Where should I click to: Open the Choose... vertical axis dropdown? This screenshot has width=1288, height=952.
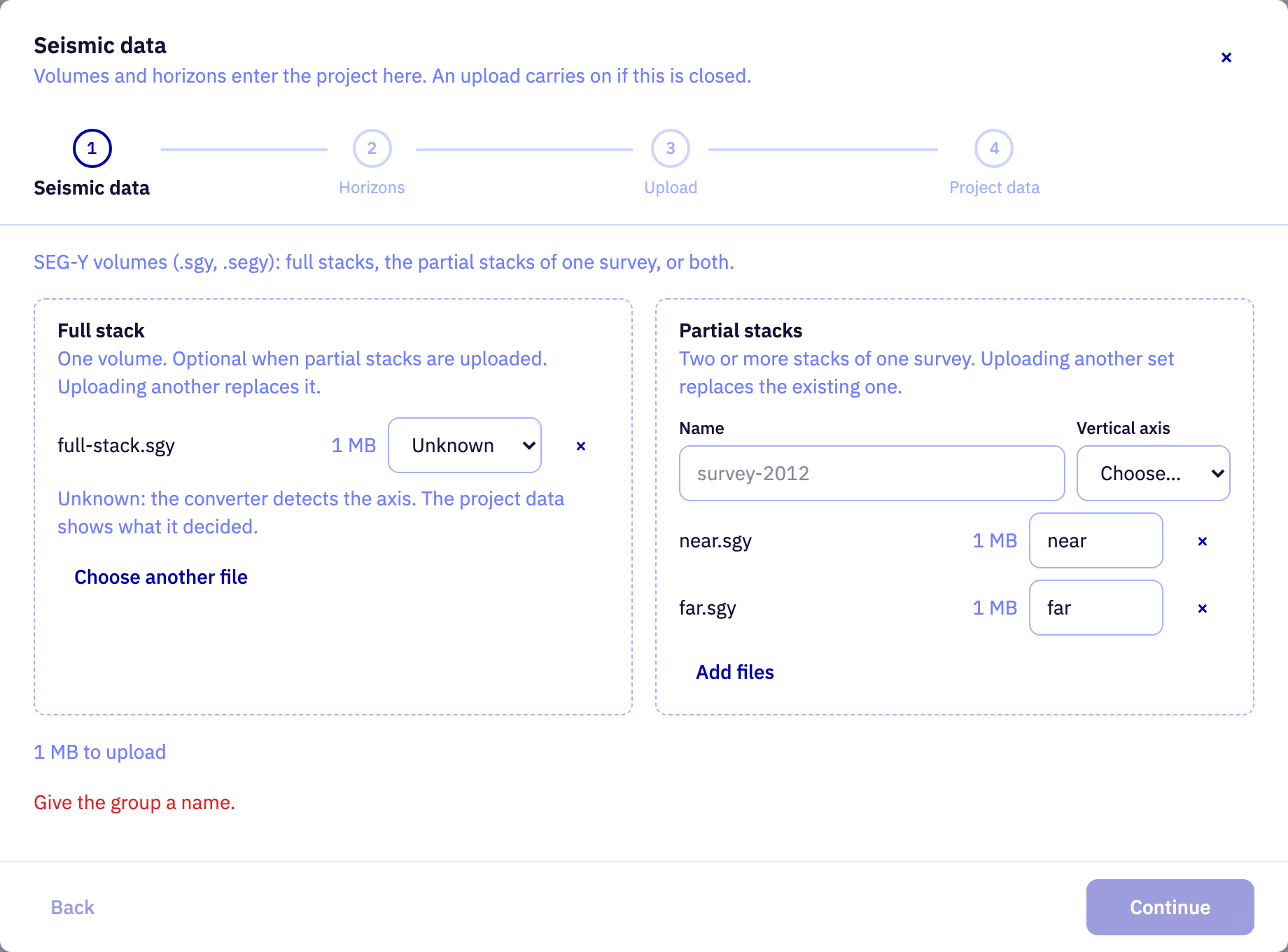click(1153, 473)
